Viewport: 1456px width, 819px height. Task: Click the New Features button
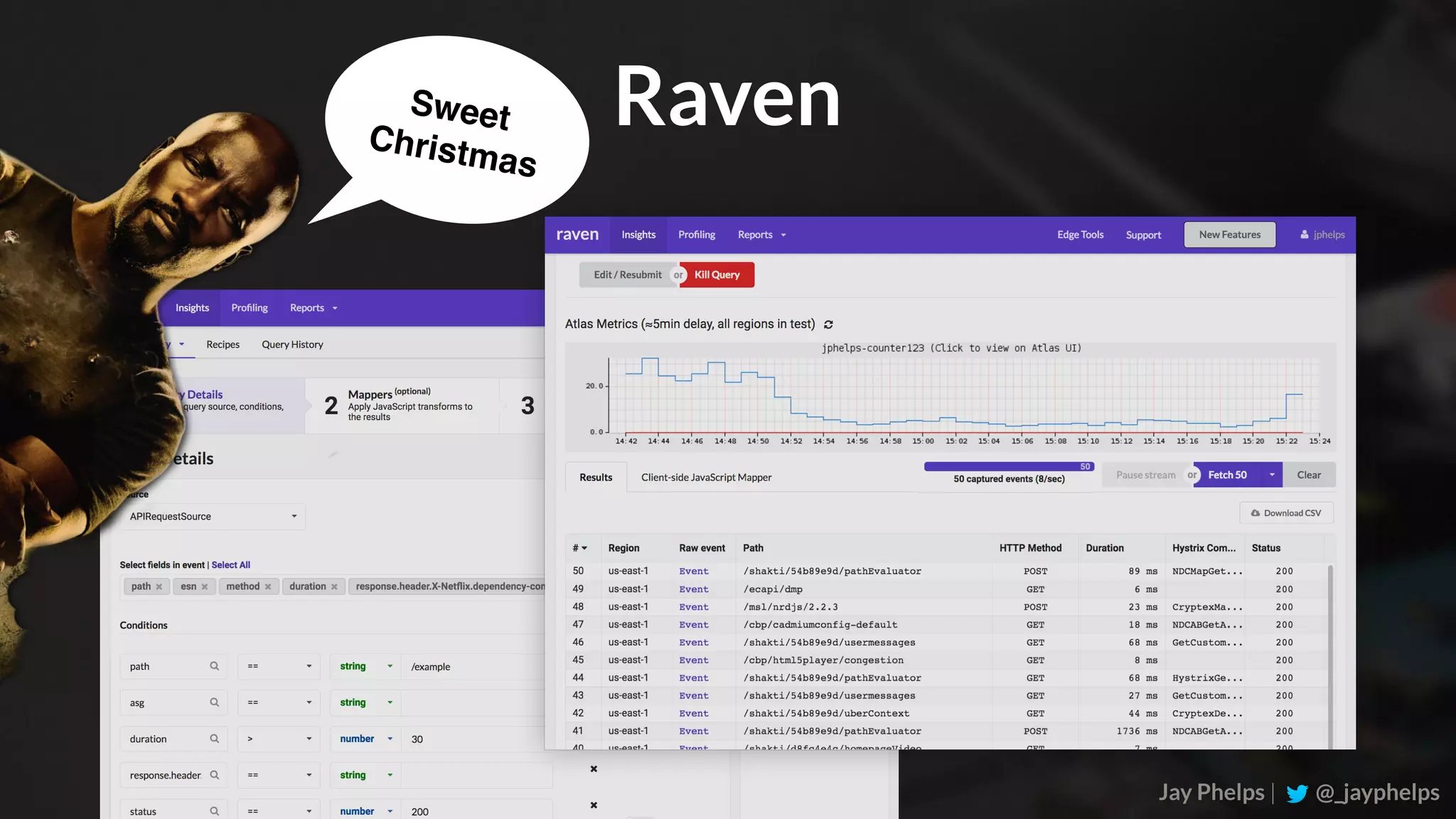point(1229,235)
